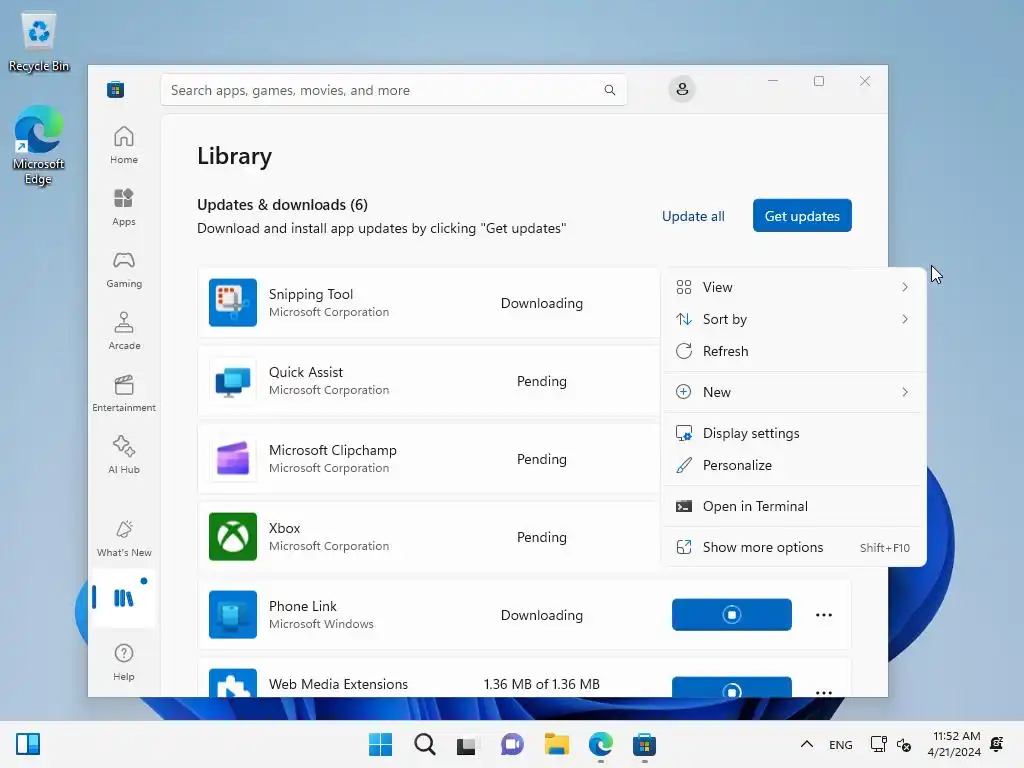The width and height of the screenshot is (1024, 768).
Task: Open the user account profile icon
Action: coord(682,89)
